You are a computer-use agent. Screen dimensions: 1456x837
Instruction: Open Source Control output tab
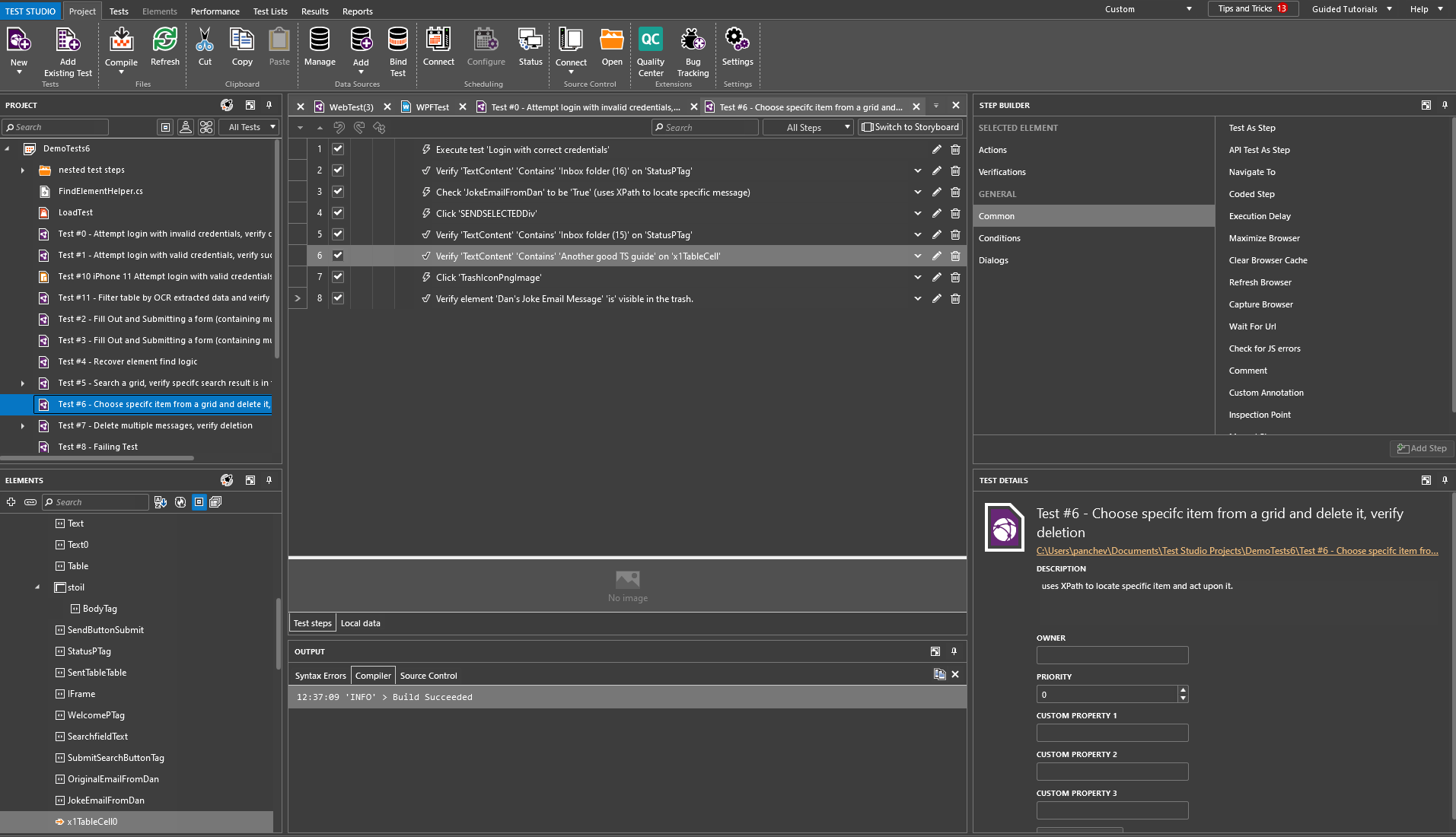[x=429, y=676]
